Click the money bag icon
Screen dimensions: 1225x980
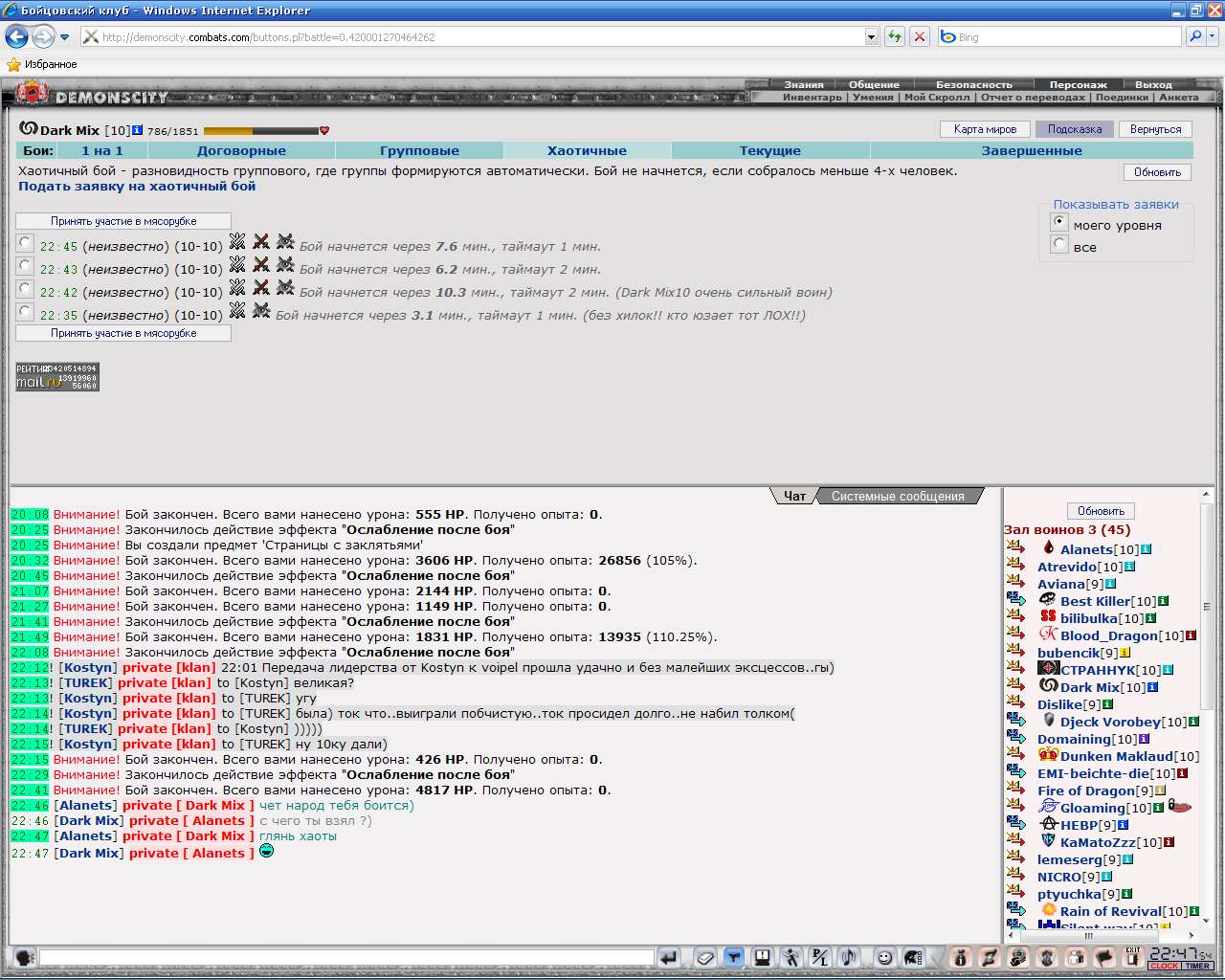click(961, 956)
